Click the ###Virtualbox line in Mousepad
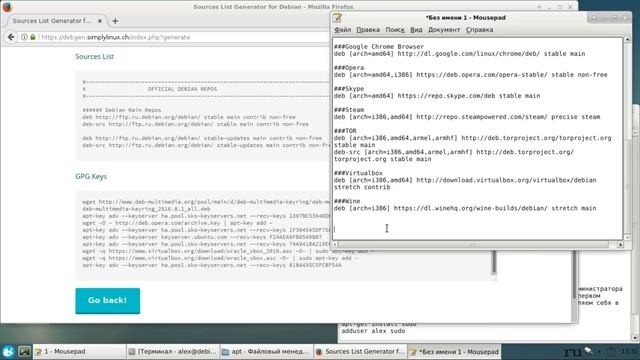 point(358,173)
